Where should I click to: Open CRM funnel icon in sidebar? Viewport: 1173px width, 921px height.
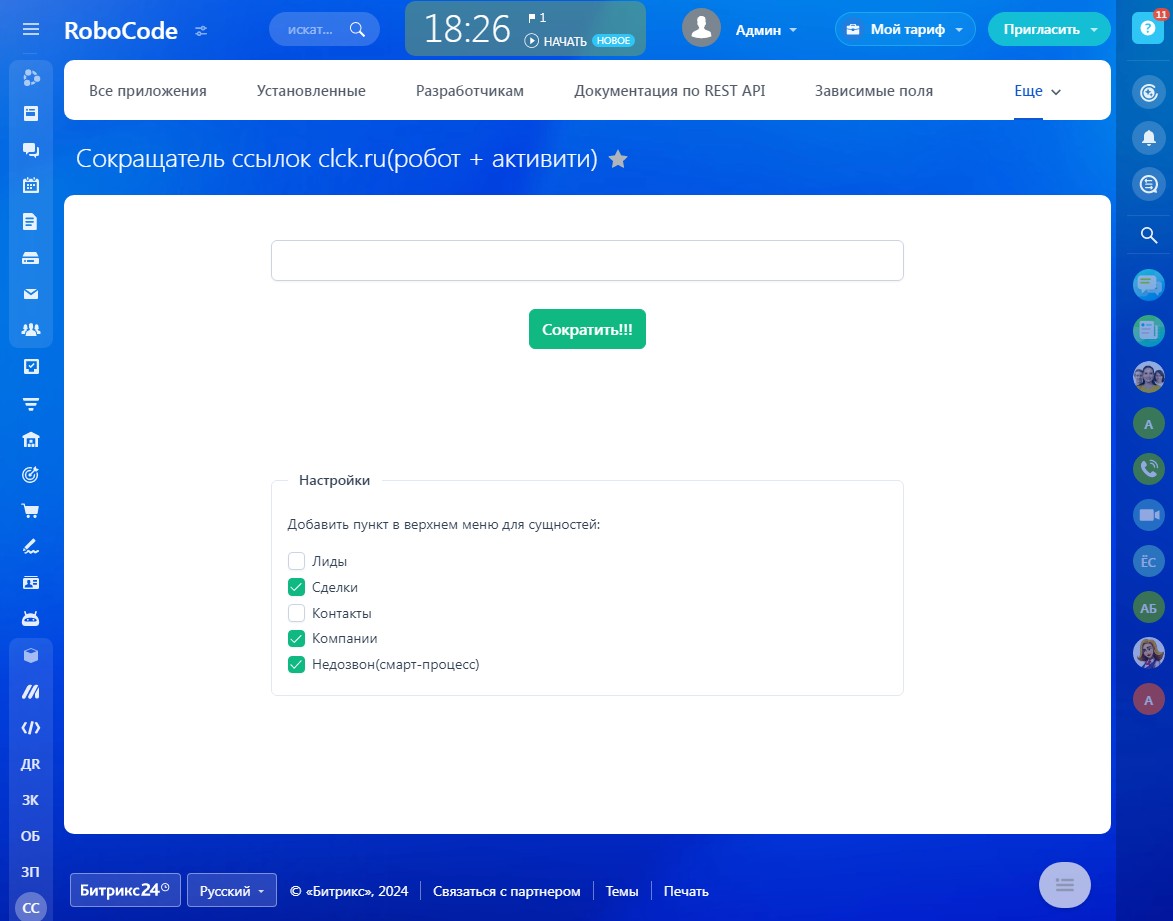tap(31, 404)
